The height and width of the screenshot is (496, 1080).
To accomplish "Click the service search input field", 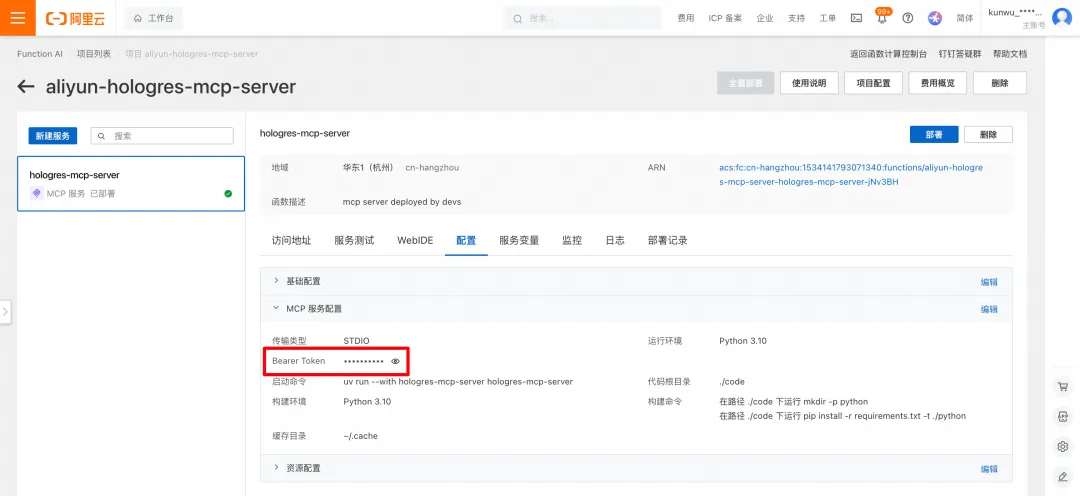I will pyautogui.click(x=163, y=136).
